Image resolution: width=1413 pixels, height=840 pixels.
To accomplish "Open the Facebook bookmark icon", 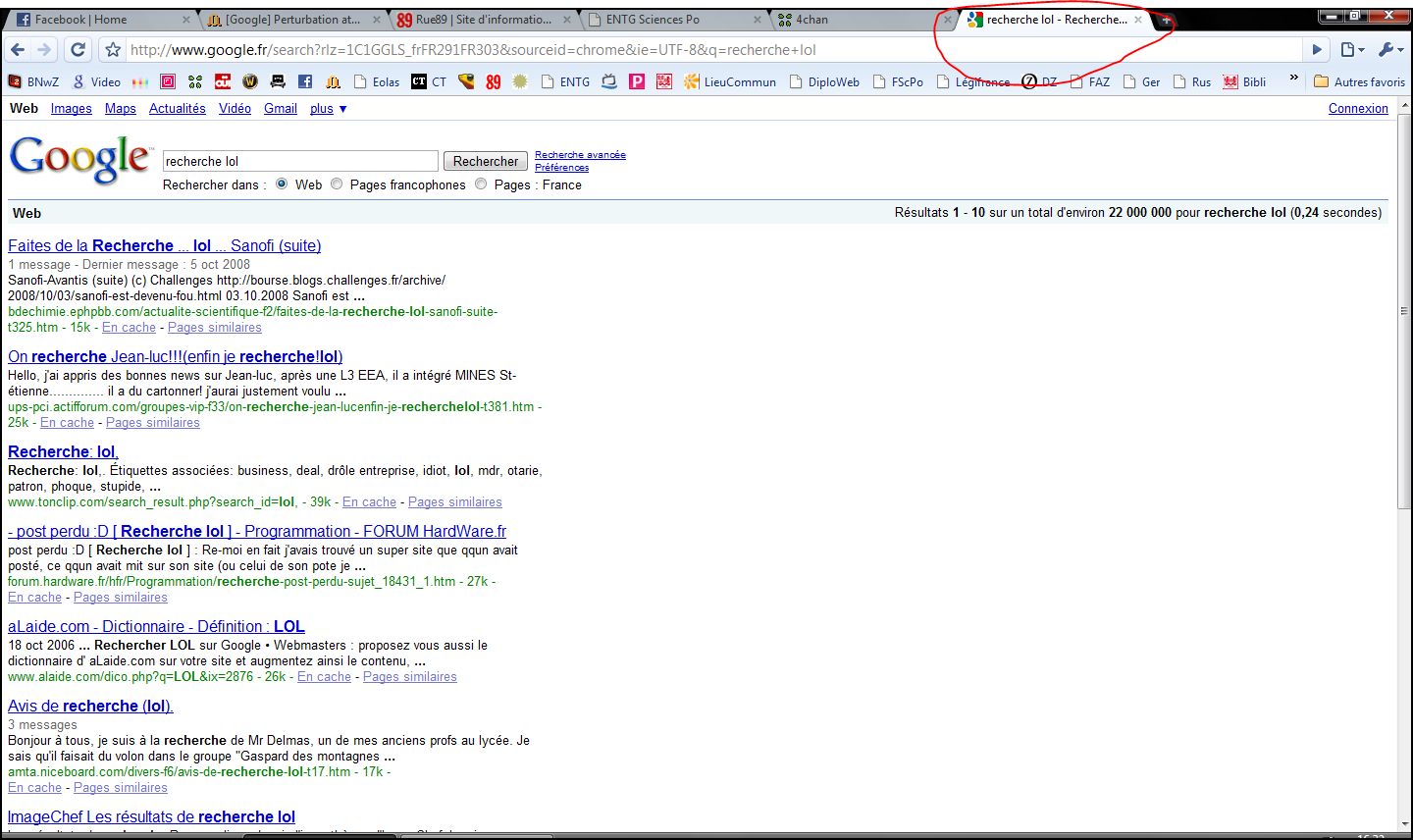I will (305, 81).
